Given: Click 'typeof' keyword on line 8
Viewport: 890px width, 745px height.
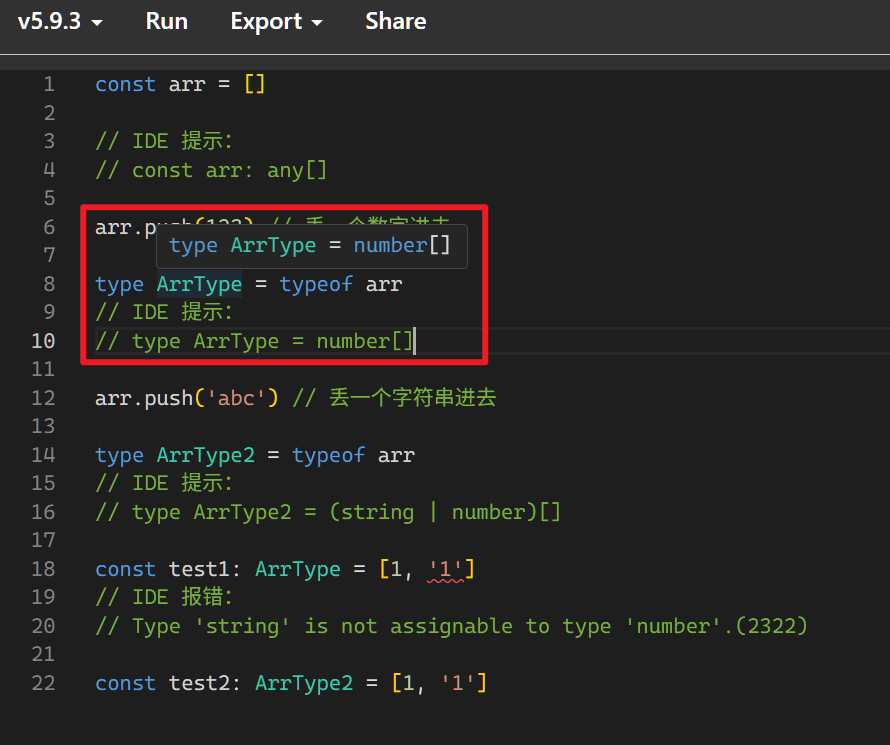Looking at the screenshot, I should pos(316,284).
